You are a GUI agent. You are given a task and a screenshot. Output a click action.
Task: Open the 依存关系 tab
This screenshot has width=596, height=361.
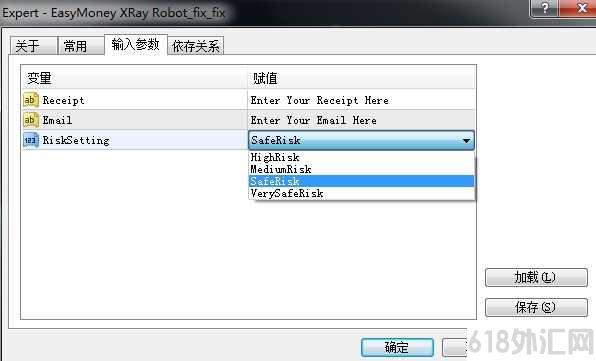(196, 46)
